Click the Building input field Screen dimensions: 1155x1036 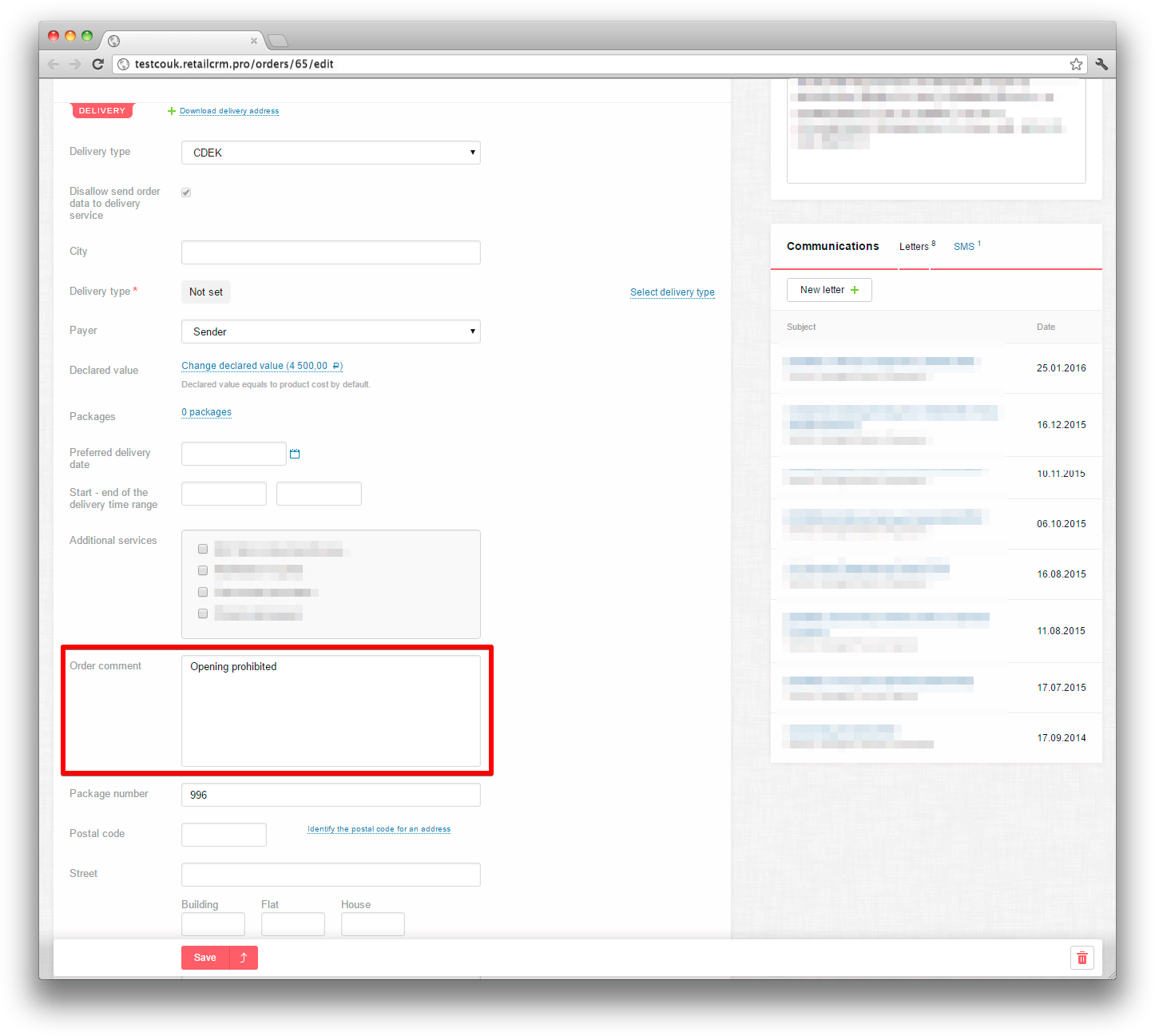(213, 924)
